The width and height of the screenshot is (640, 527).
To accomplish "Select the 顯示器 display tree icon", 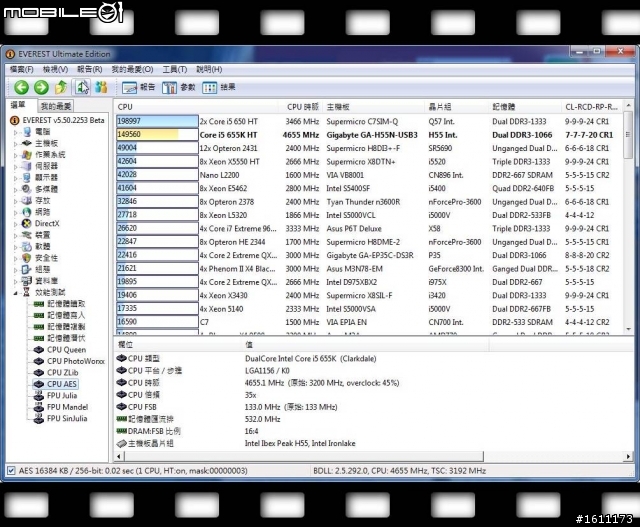I will coord(27,177).
